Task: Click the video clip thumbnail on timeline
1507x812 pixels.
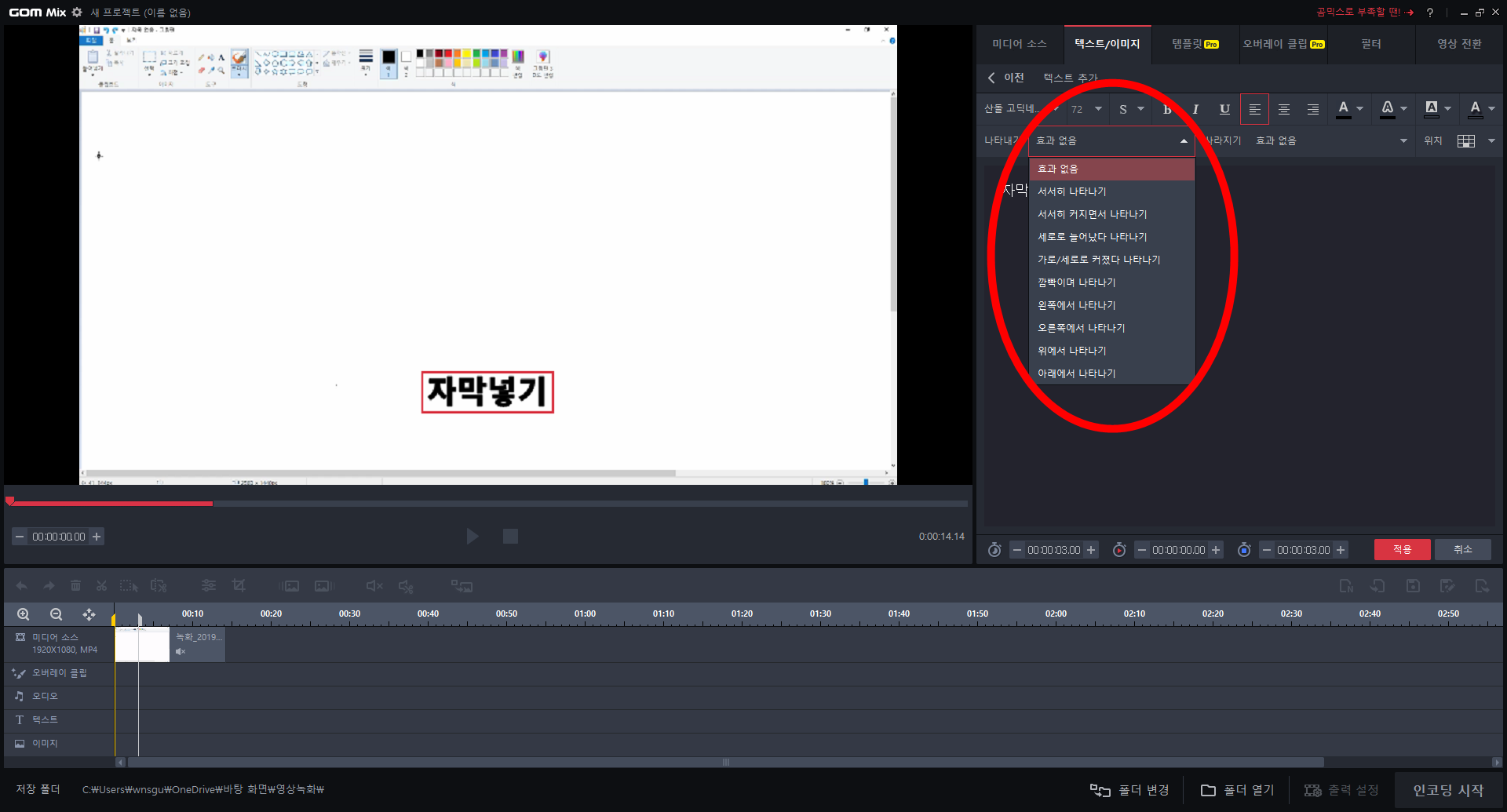Action: pyautogui.click(x=142, y=644)
